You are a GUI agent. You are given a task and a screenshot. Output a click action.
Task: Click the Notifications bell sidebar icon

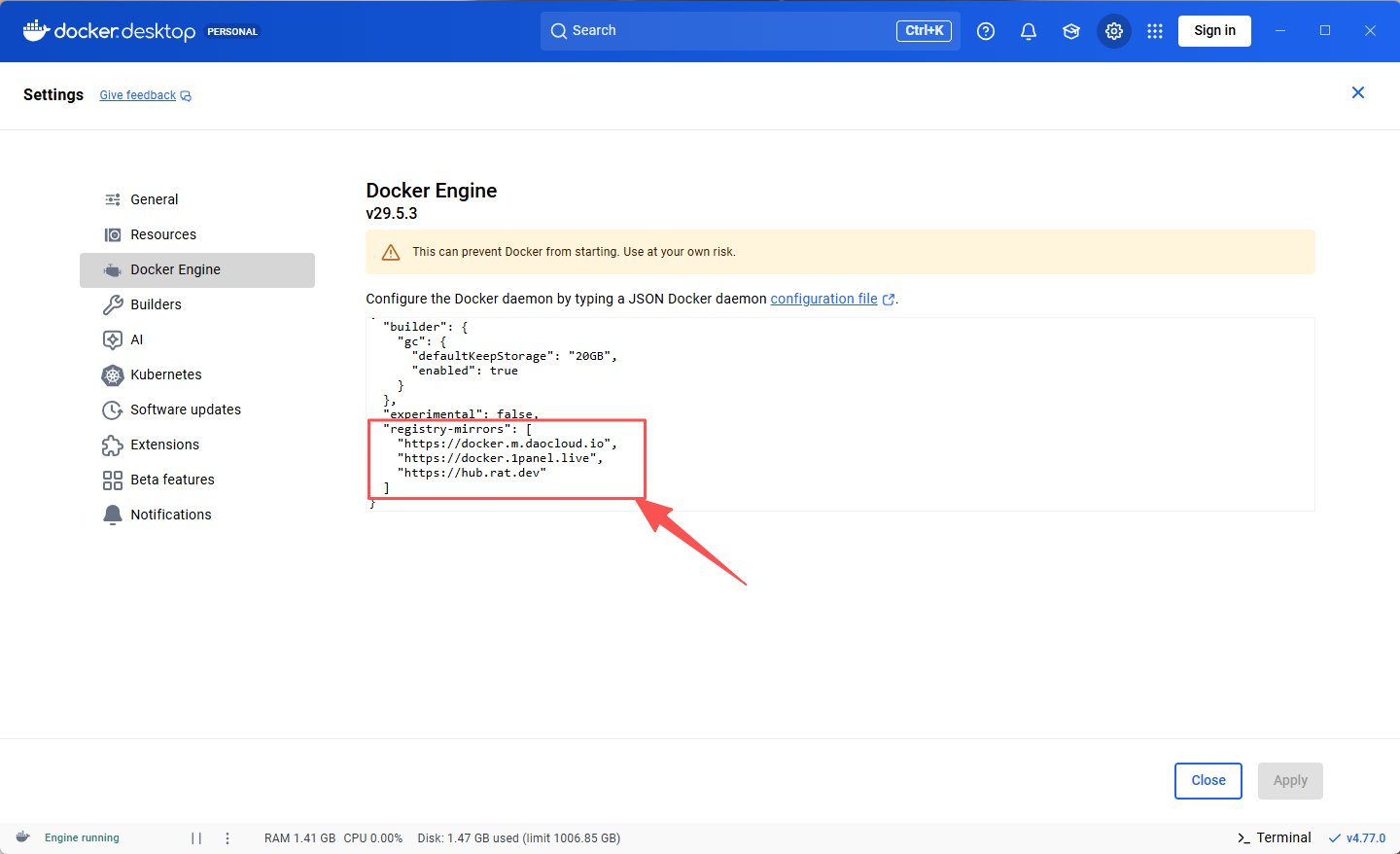coord(113,515)
